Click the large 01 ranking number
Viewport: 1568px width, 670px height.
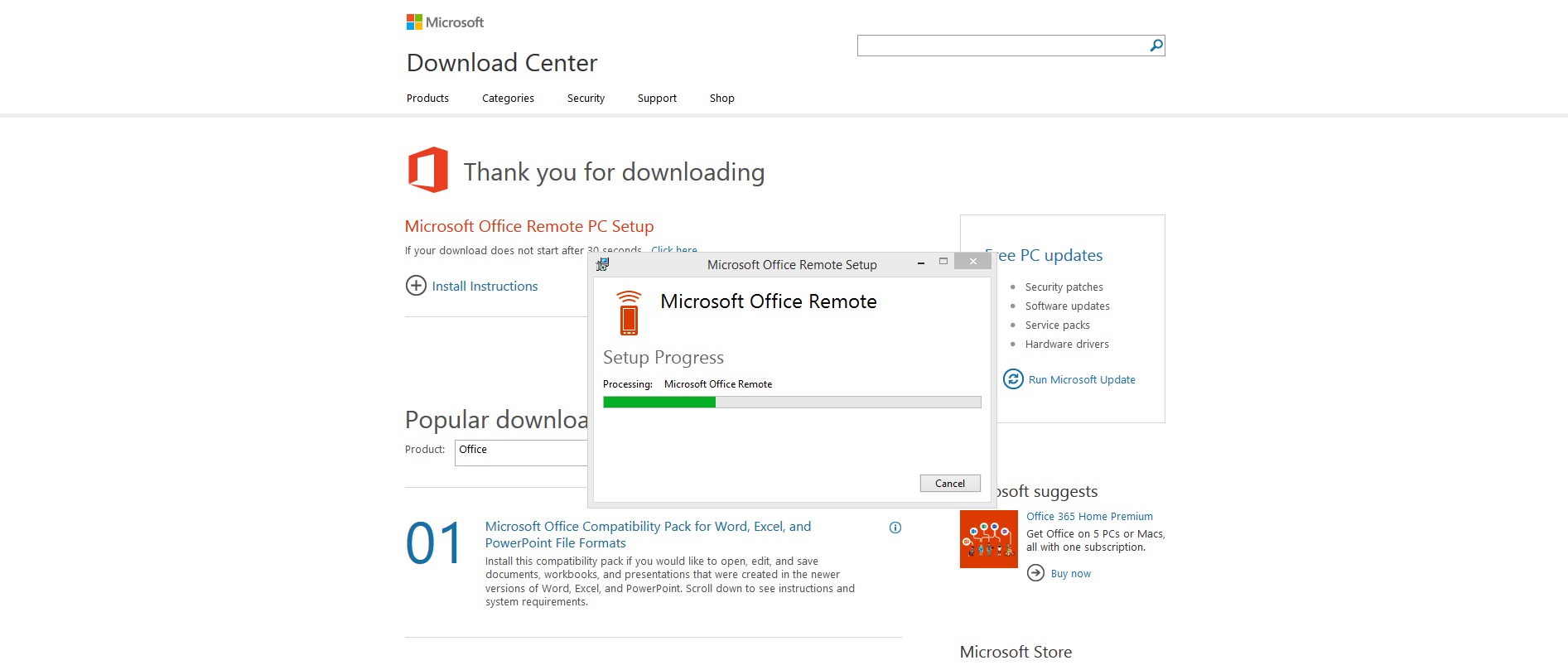click(x=434, y=543)
